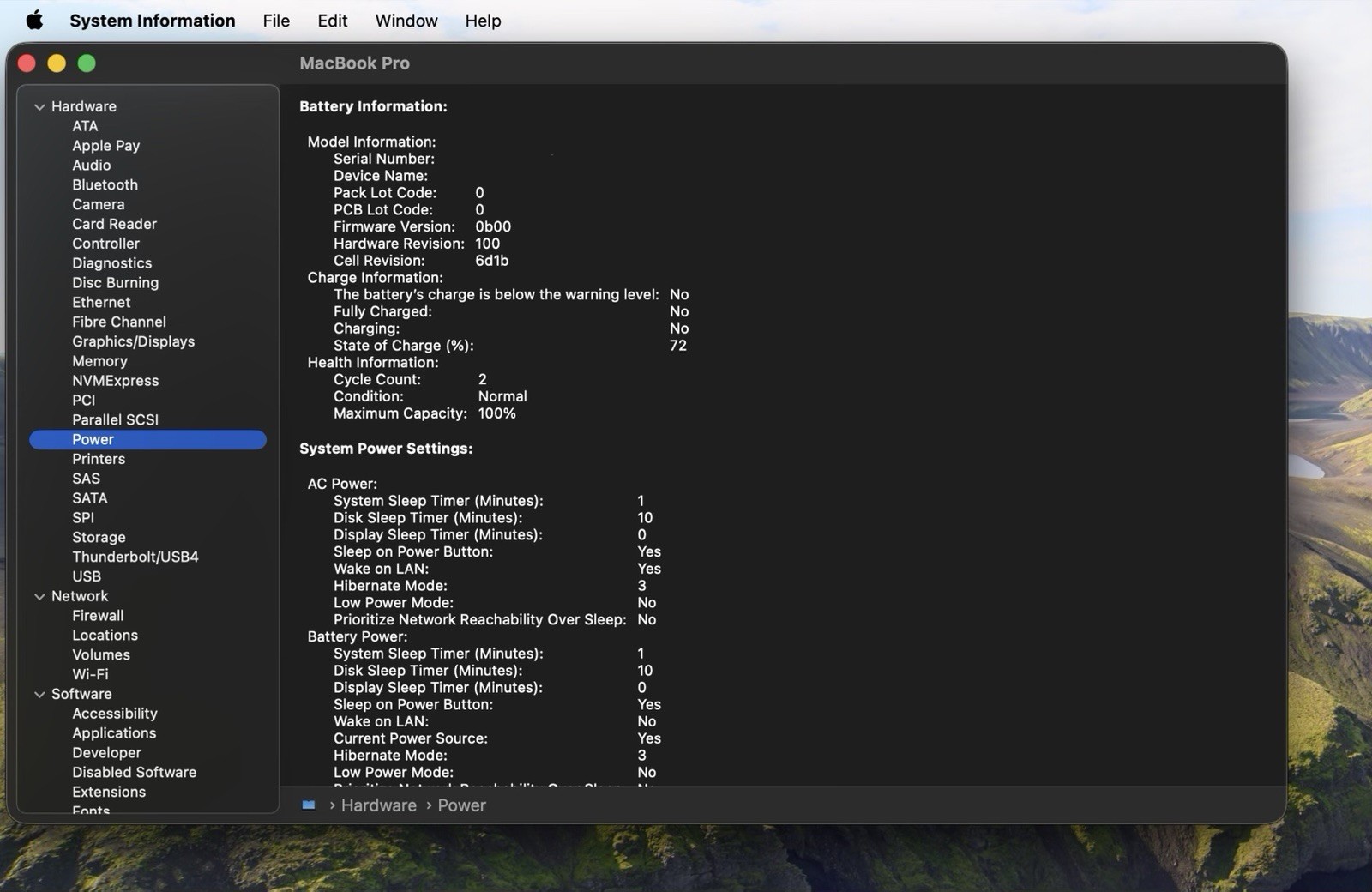Select ATA in the sidebar
This screenshot has width=1372, height=892.
click(x=85, y=126)
